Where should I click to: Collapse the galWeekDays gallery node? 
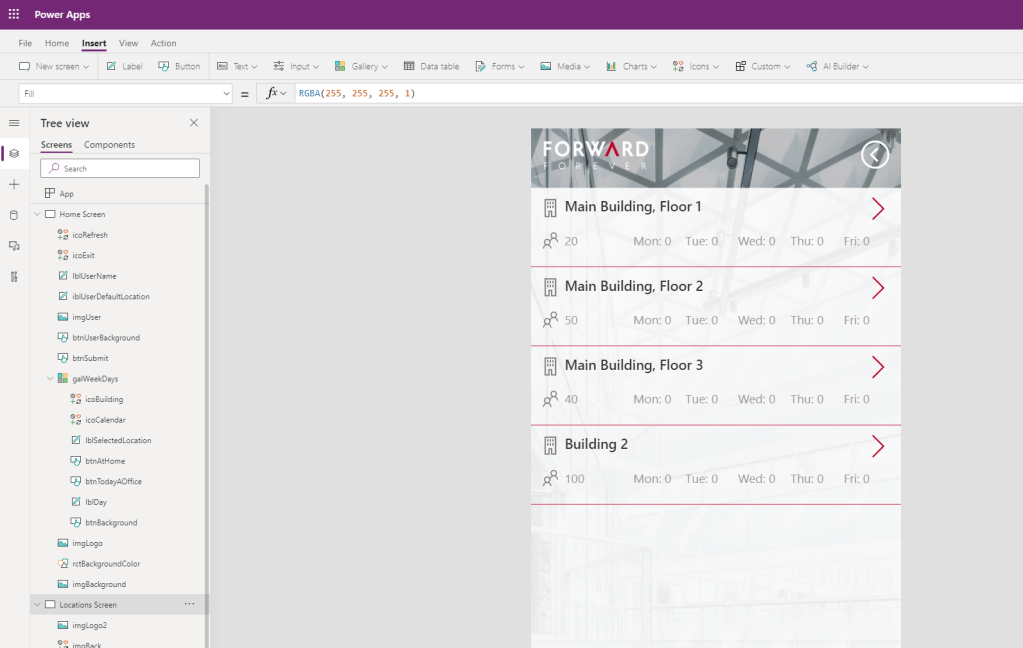pyautogui.click(x=50, y=379)
